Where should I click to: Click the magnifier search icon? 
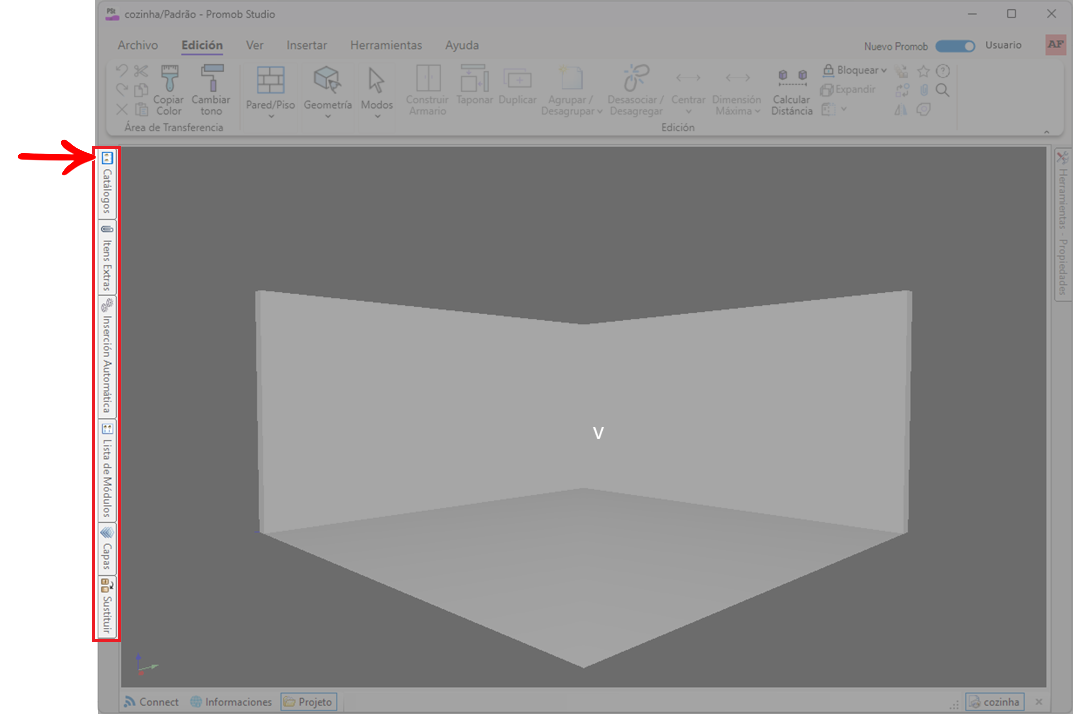pyautogui.click(x=942, y=90)
